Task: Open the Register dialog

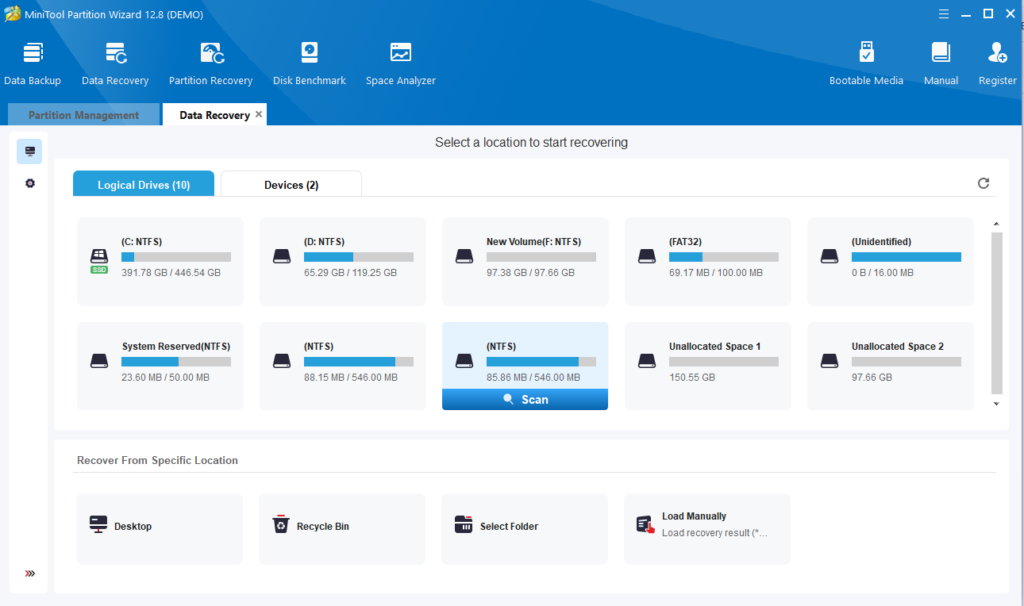Action: pyautogui.click(x=997, y=63)
